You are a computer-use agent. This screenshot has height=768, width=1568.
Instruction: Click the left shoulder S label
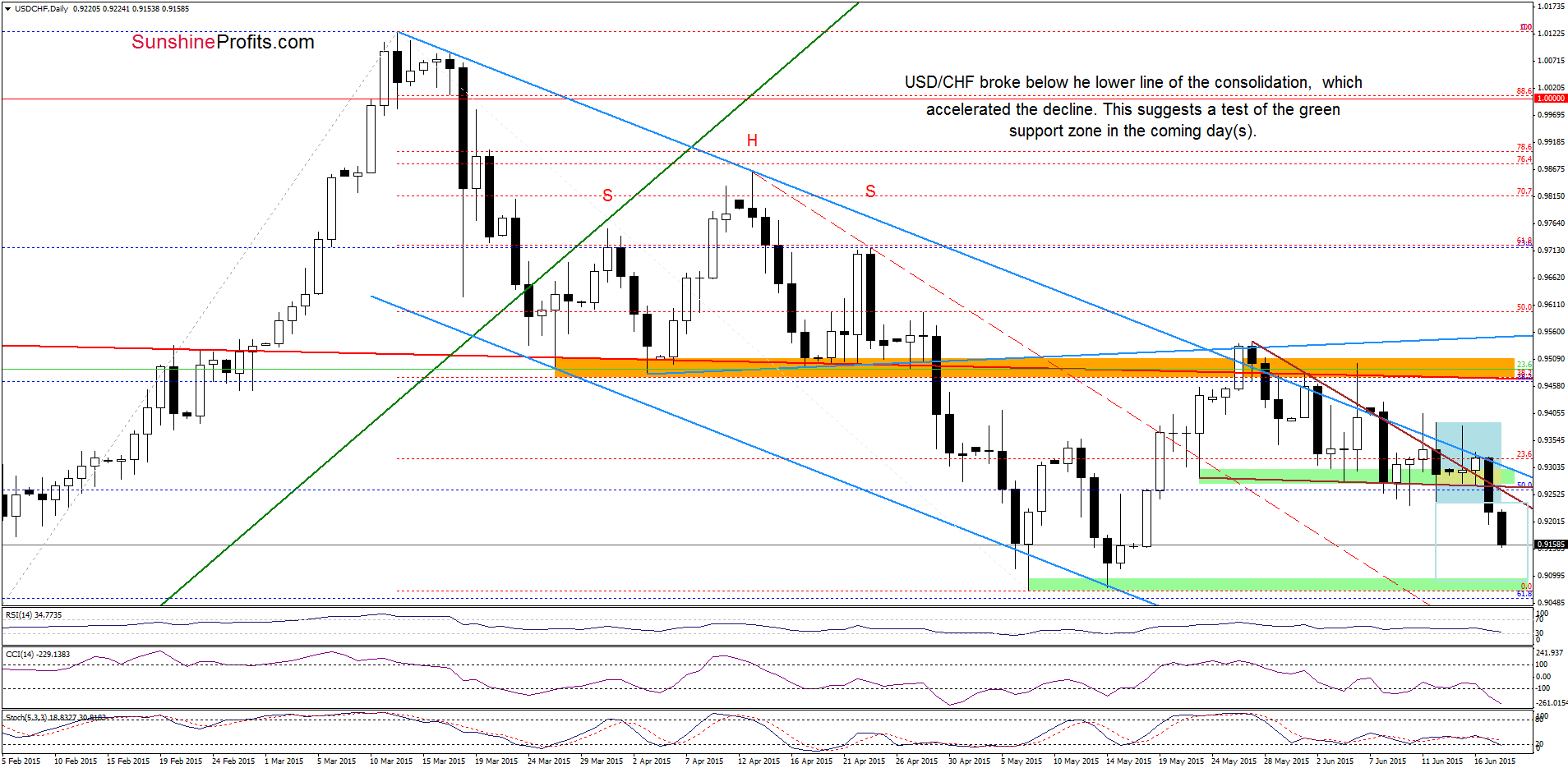(607, 195)
